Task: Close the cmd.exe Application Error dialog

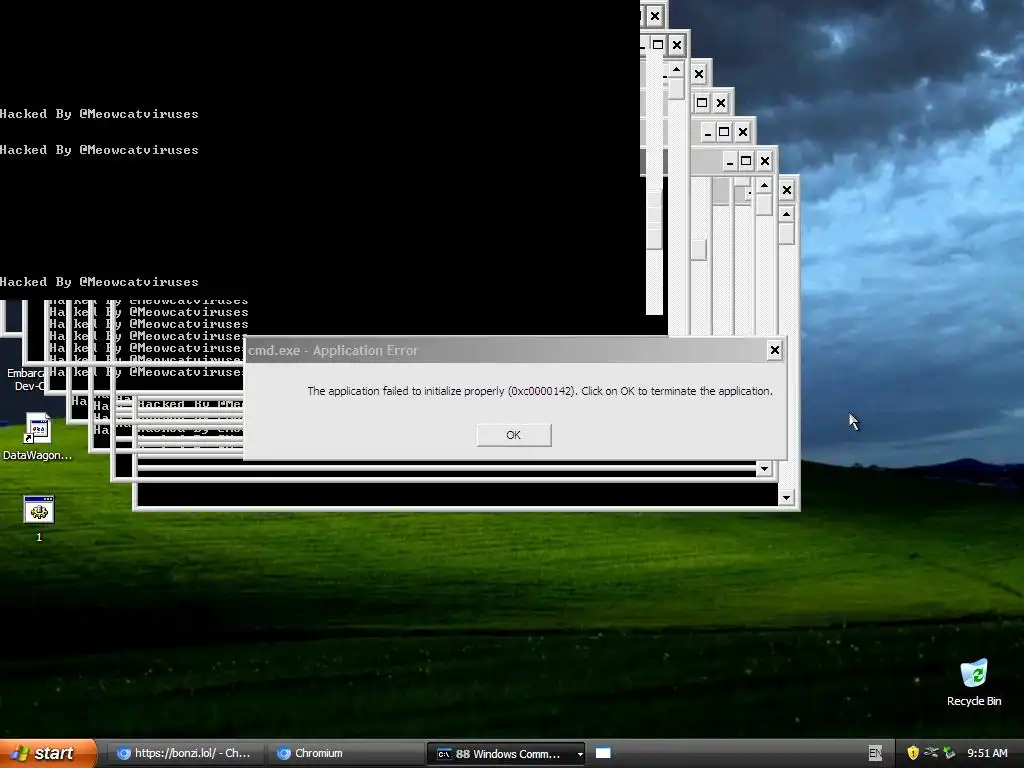Action: pyautogui.click(x=775, y=350)
